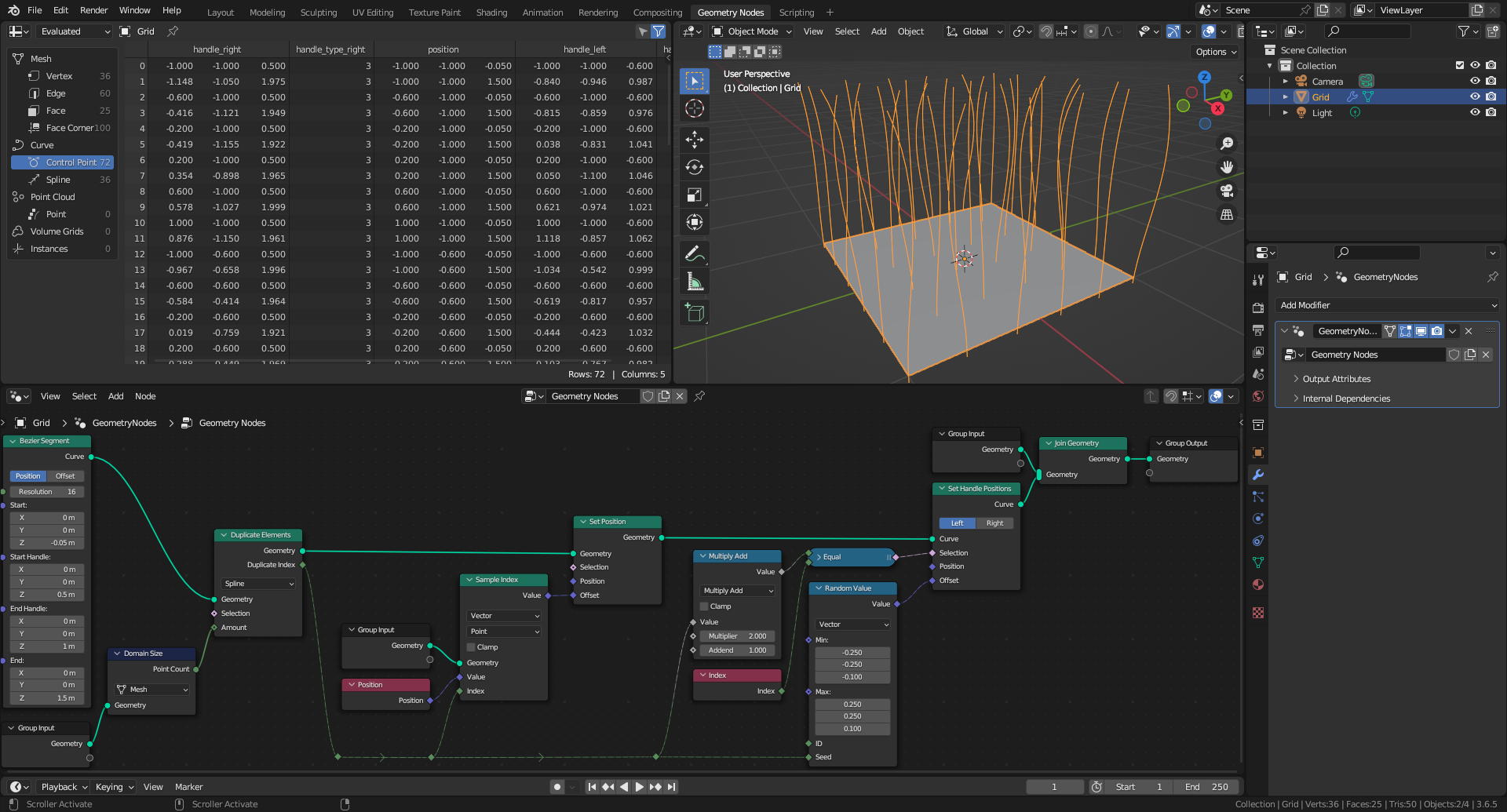This screenshot has height=812, width=1507.
Task: Open Keying popover in timeline
Action: pyautogui.click(x=114, y=787)
